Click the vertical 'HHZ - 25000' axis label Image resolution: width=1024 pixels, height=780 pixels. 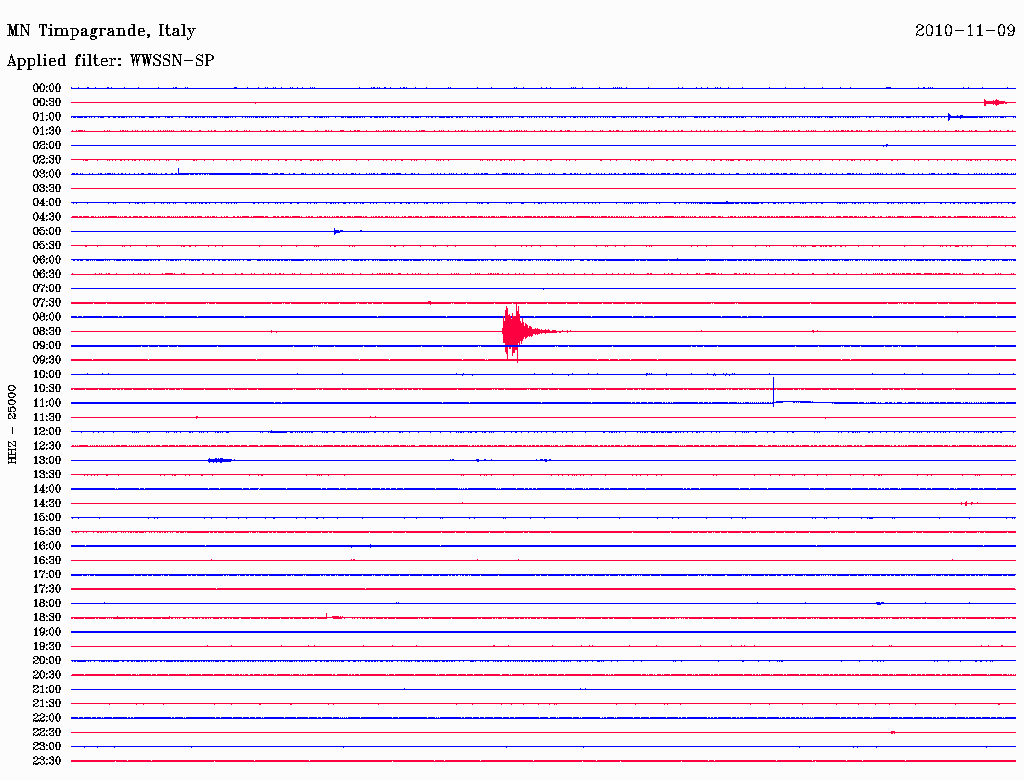pos(12,424)
